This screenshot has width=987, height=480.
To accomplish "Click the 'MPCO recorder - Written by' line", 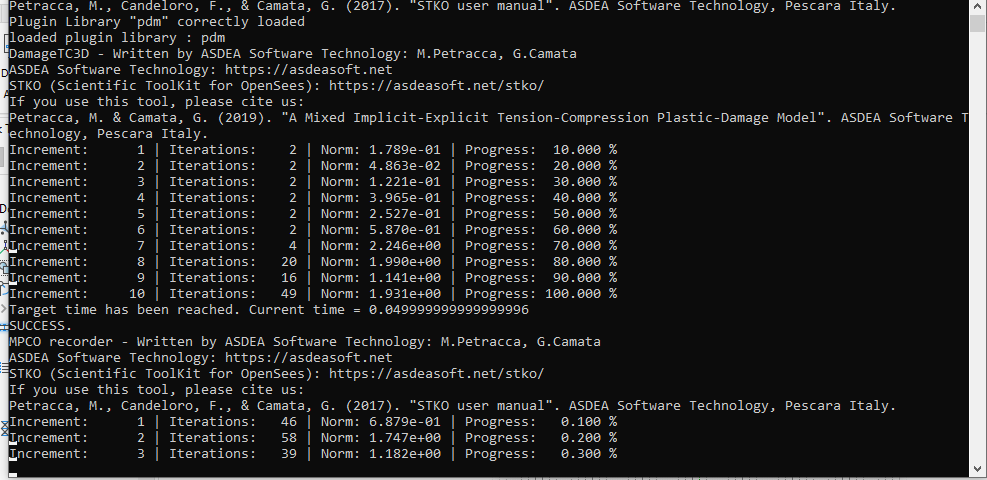I will pos(305,342).
